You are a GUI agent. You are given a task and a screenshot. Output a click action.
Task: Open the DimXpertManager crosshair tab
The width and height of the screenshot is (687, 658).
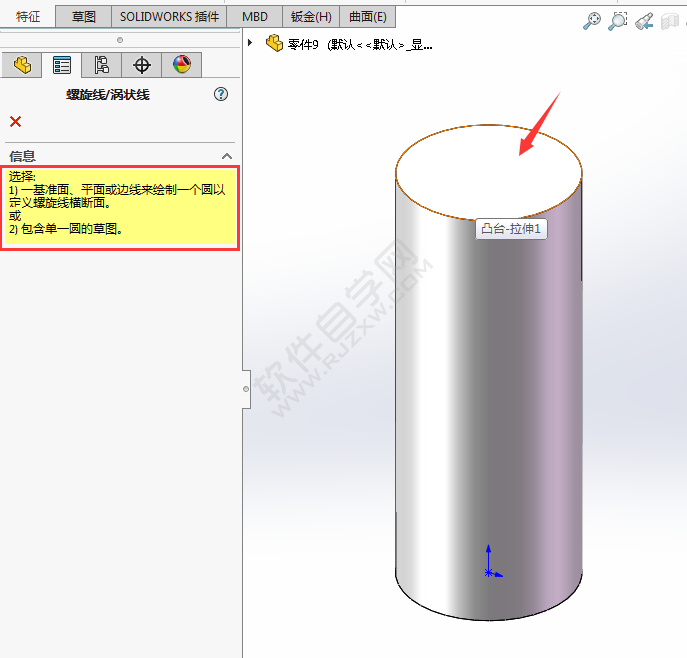click(142, 65)
